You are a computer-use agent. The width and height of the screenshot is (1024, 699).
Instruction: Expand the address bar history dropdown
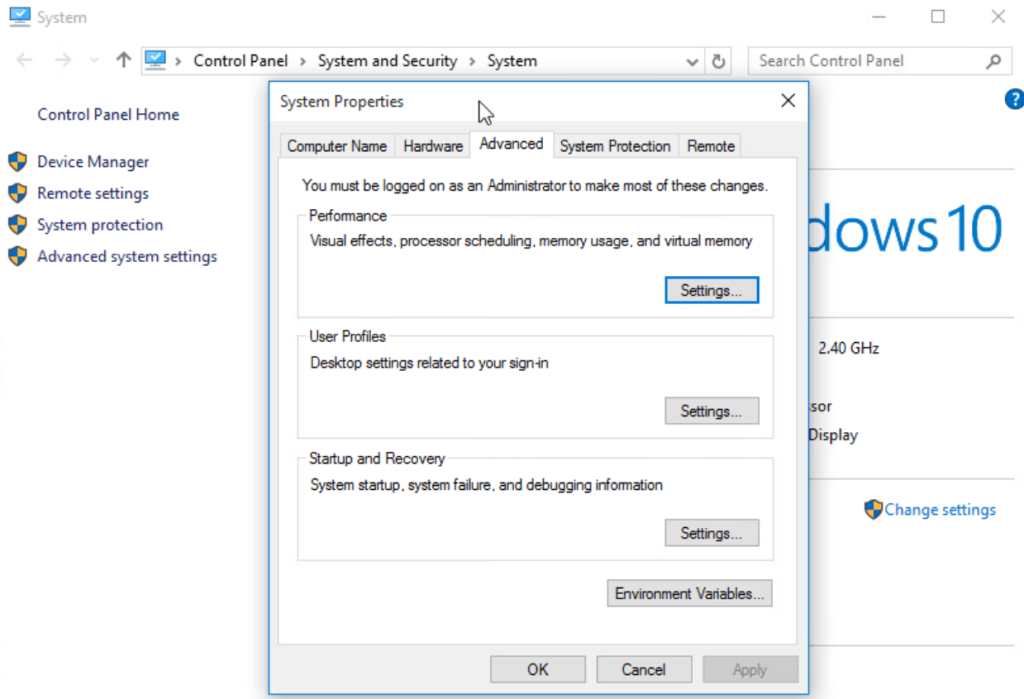[692, 61]
